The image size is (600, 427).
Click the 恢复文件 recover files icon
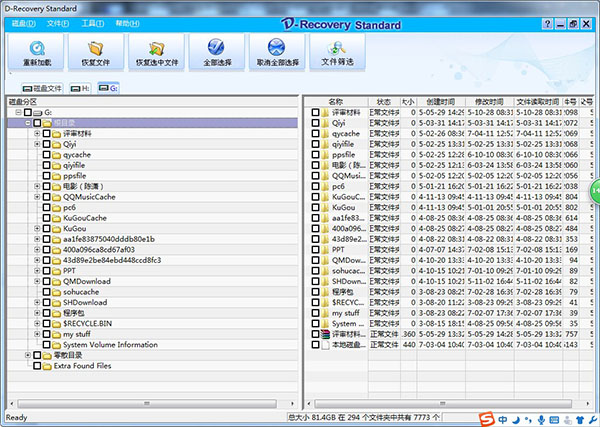pyautogui.click(x=96, y=48)
